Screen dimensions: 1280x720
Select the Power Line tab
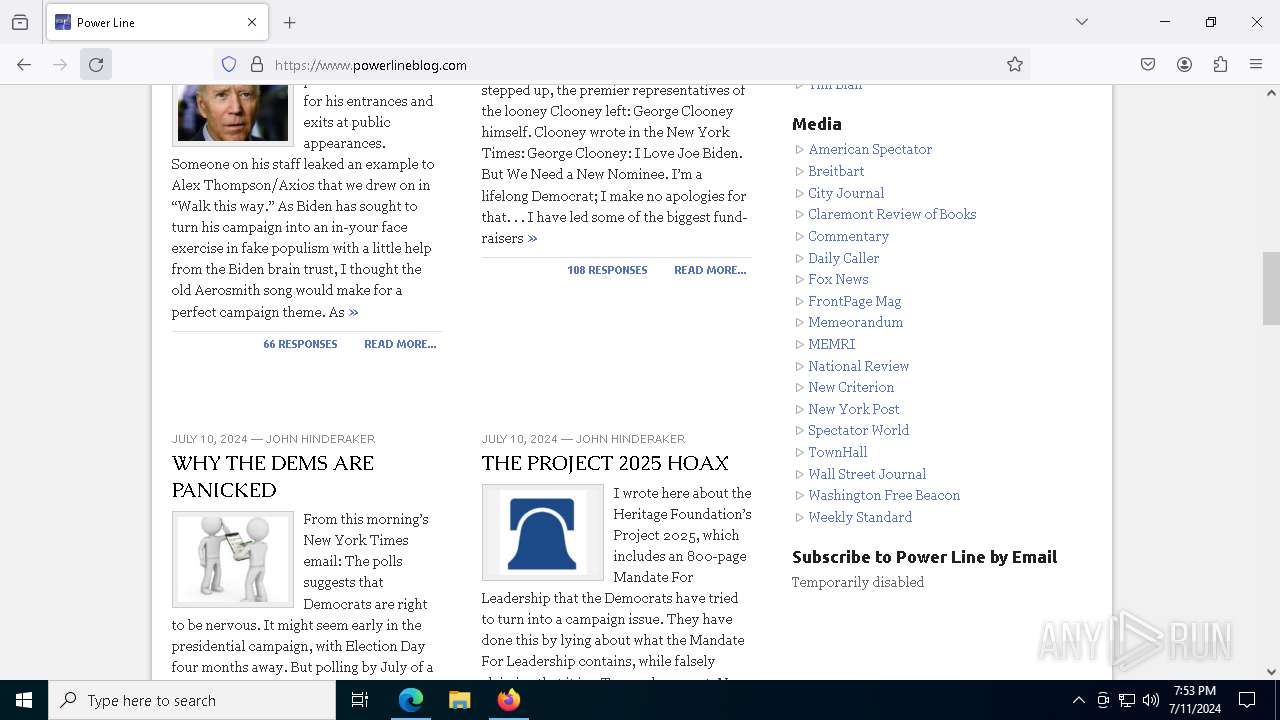[x=157, y=22]
